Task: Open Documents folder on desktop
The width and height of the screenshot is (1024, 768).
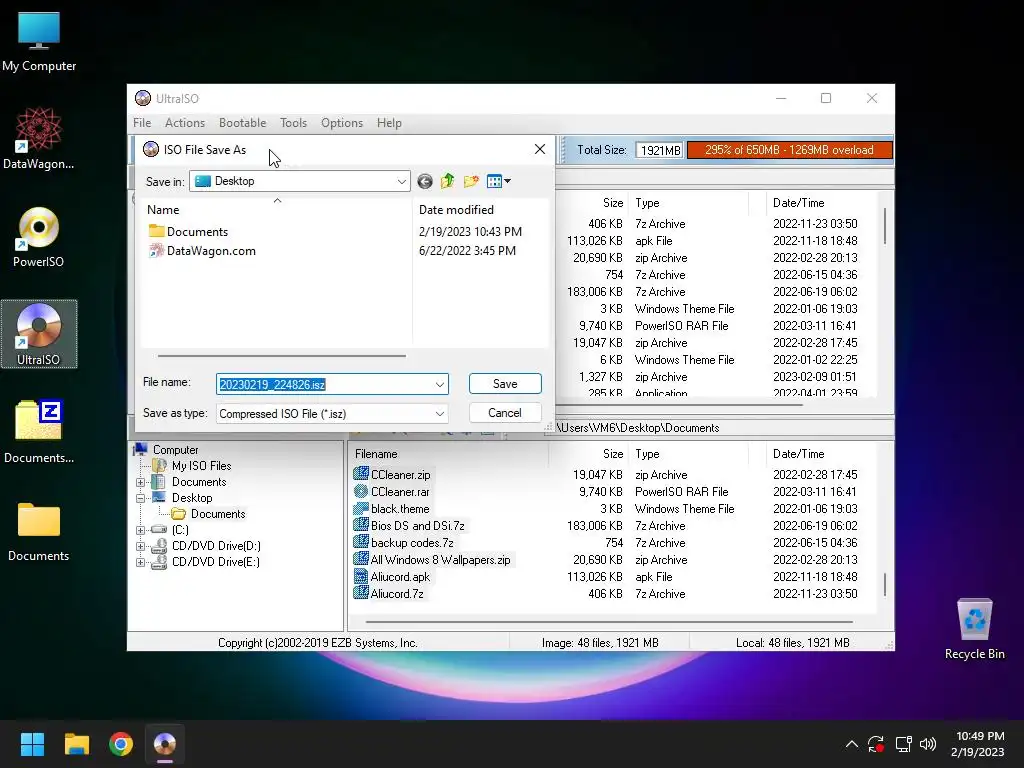Action: pos(39,531)
